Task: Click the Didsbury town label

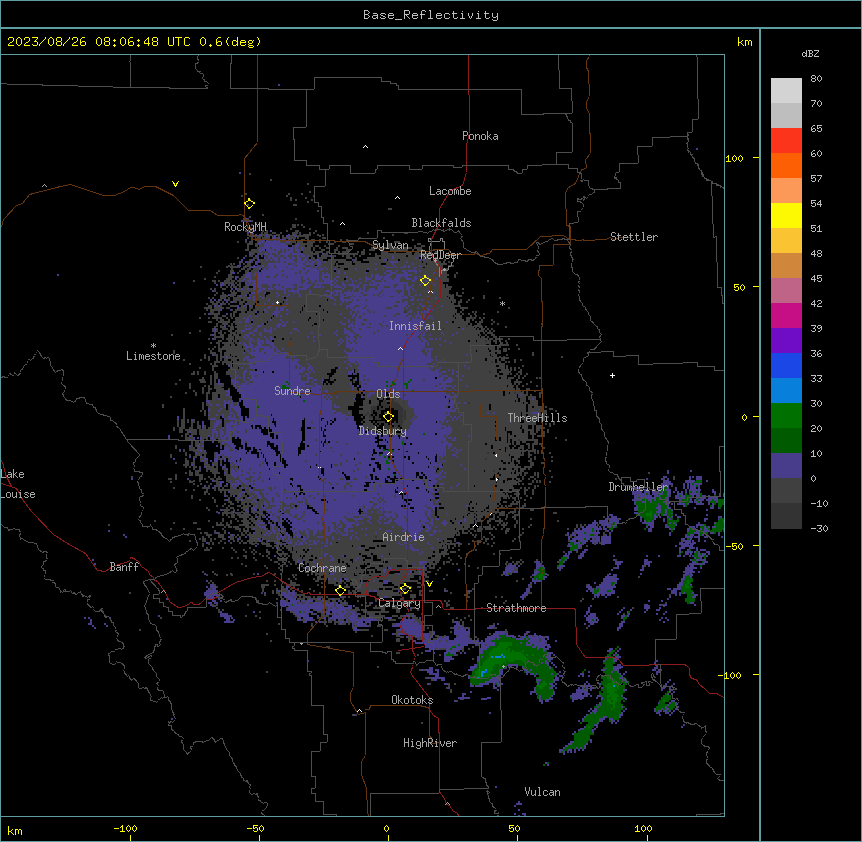Action: [x=383, y=431]
